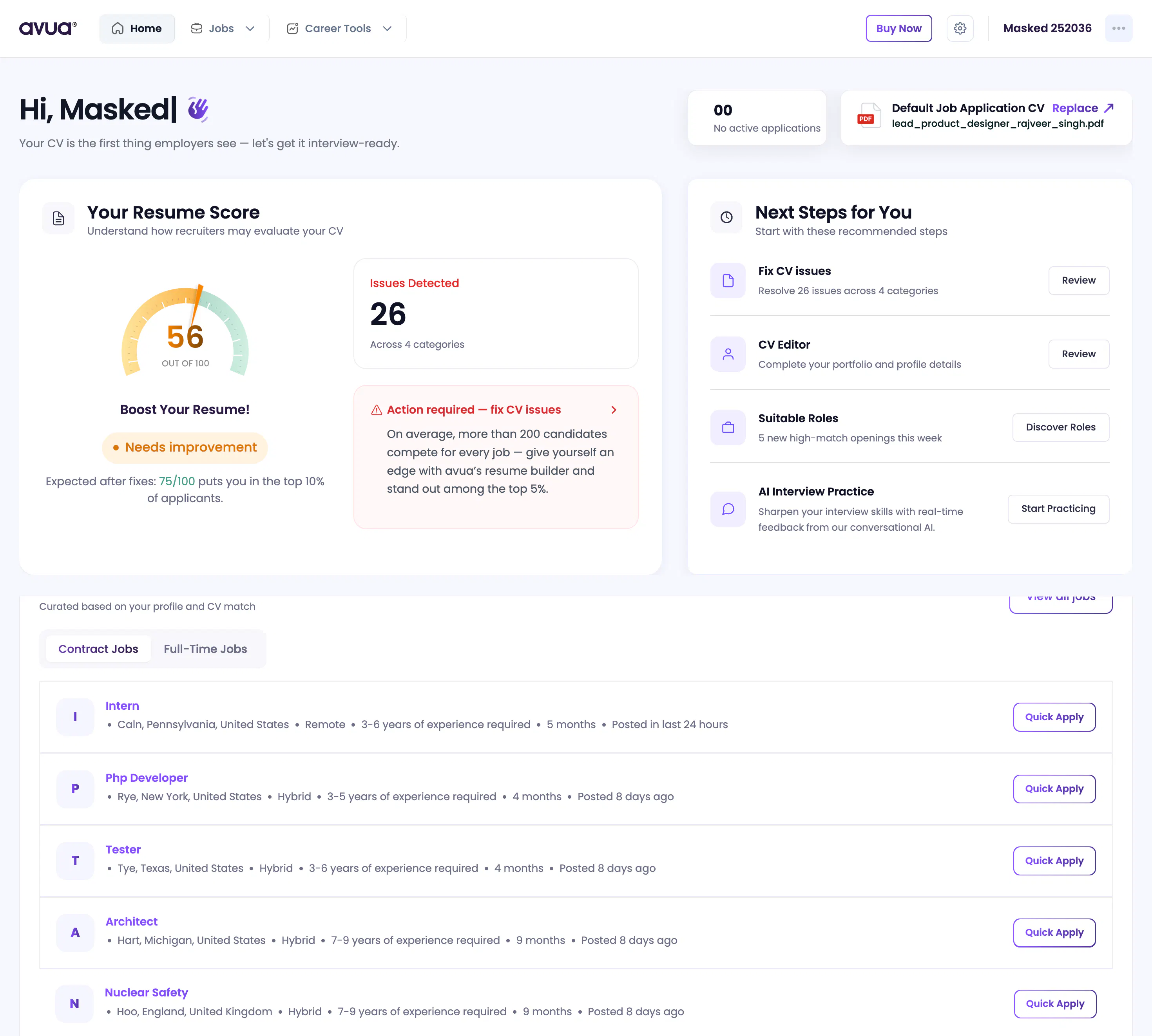This screenshot has height=1036, width=1152.
Task: Quick Apply to Php Developer job
Action: tap(1054, 789)
